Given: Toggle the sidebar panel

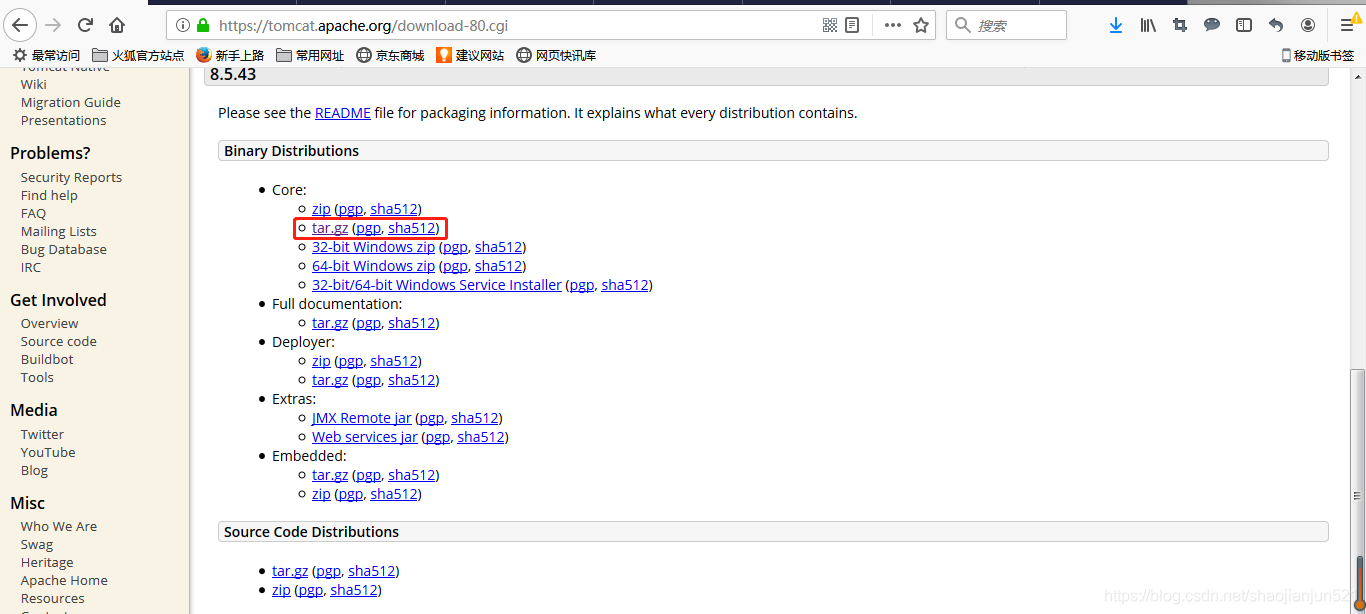Looking at the screenshot, I should click(x=1244, y=25).
